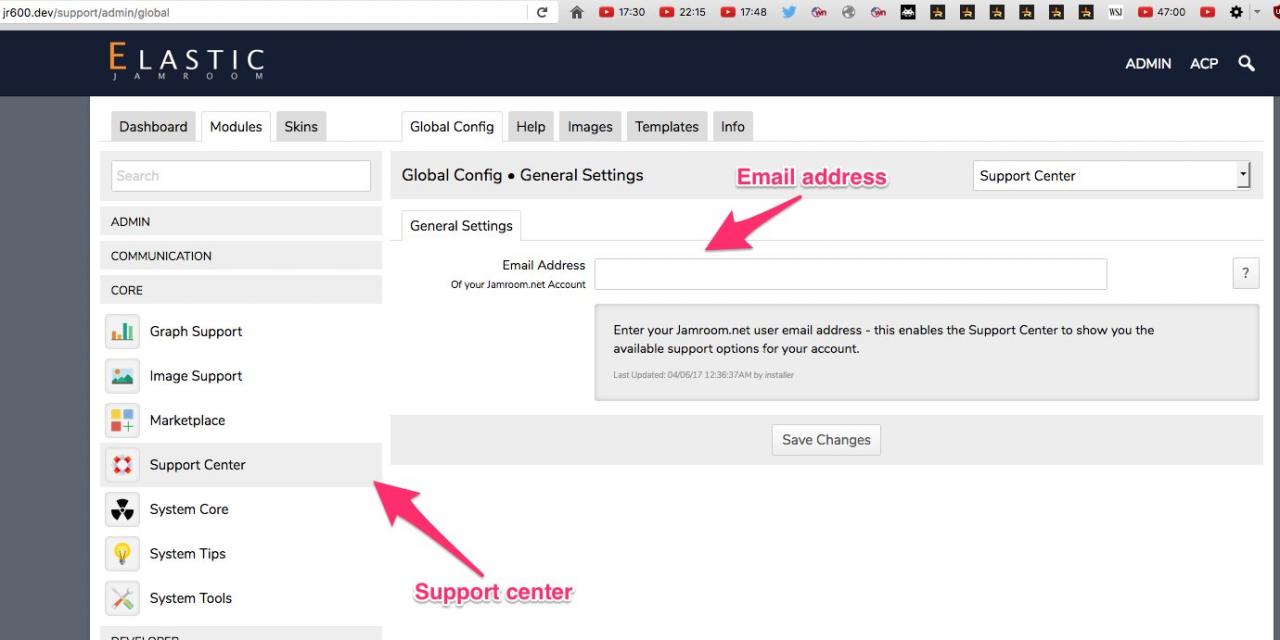Click the 'Global Config • General Settings' heading
This screenshot has height=640, width=1280.
522,175
